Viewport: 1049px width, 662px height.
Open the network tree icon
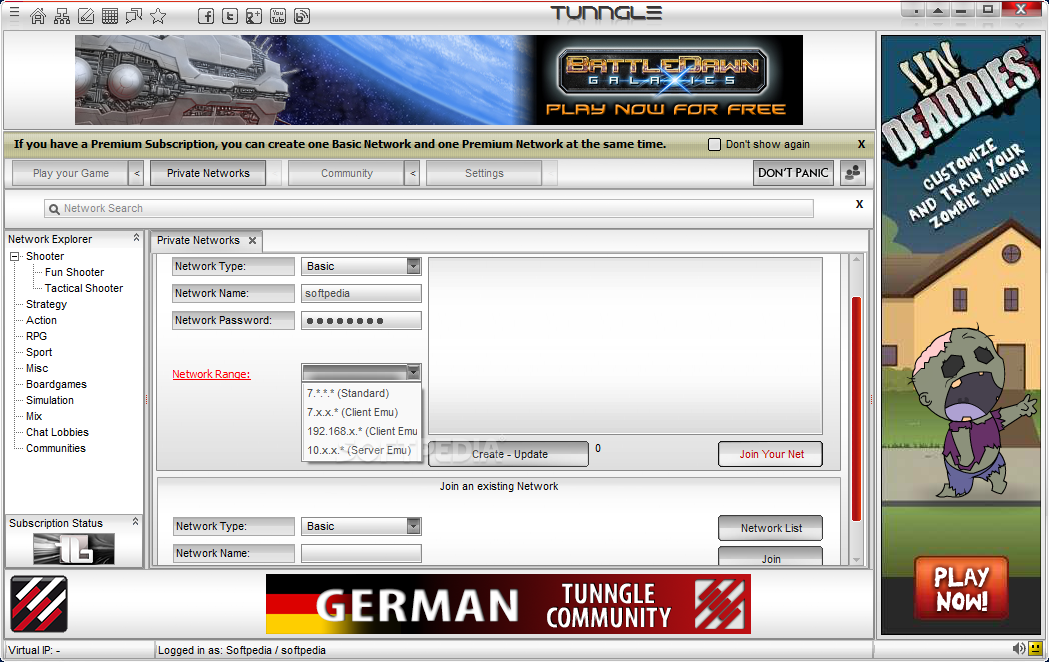coord(62,16)
